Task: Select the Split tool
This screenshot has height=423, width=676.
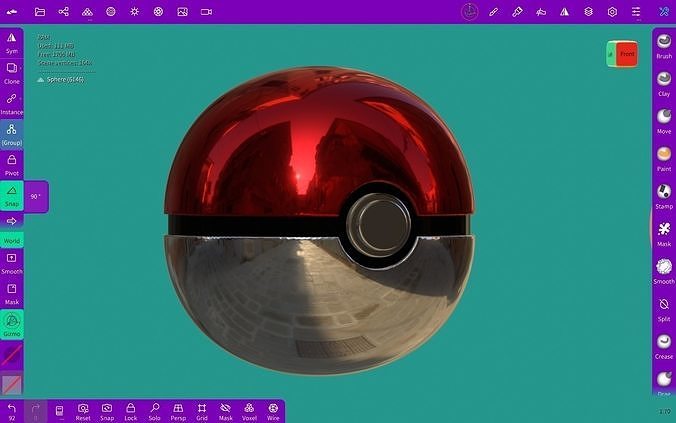Action: [664, 309]
